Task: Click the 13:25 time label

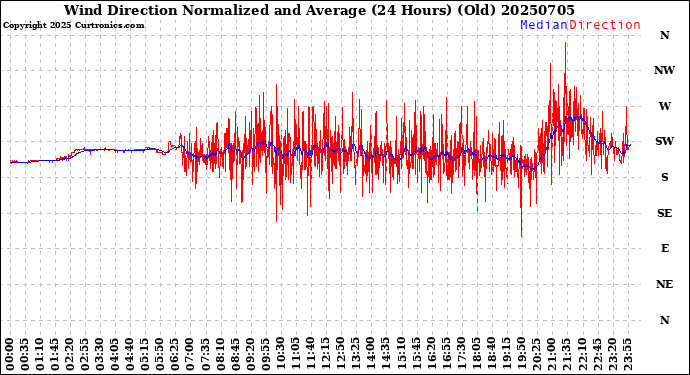Action: (x=356, y=354)
